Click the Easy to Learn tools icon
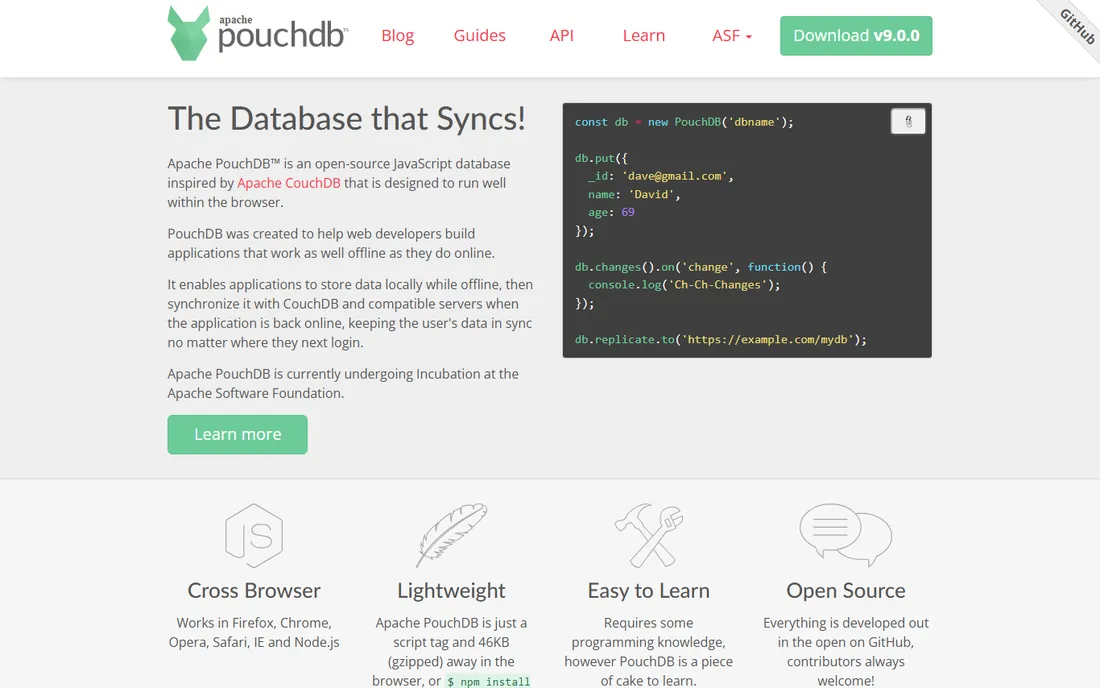Screen dimensions: 1100x688 (x=649, y=535)
